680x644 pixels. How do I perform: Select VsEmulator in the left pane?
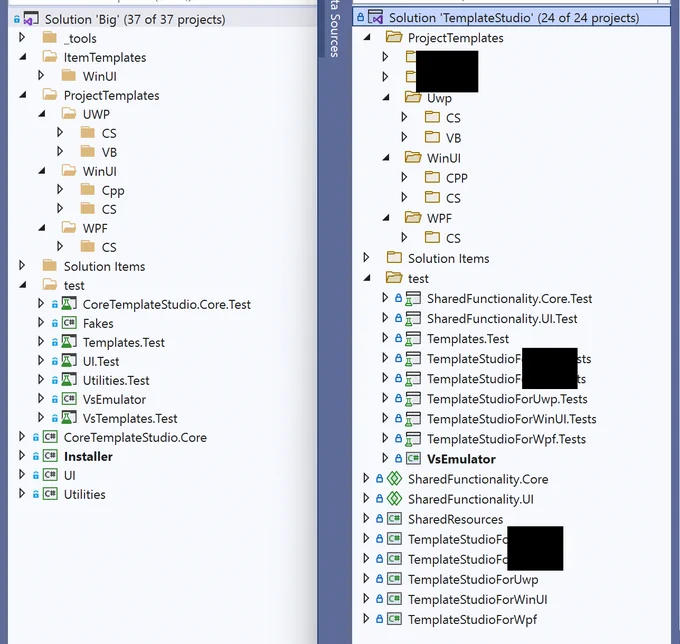tap(114, 399)
